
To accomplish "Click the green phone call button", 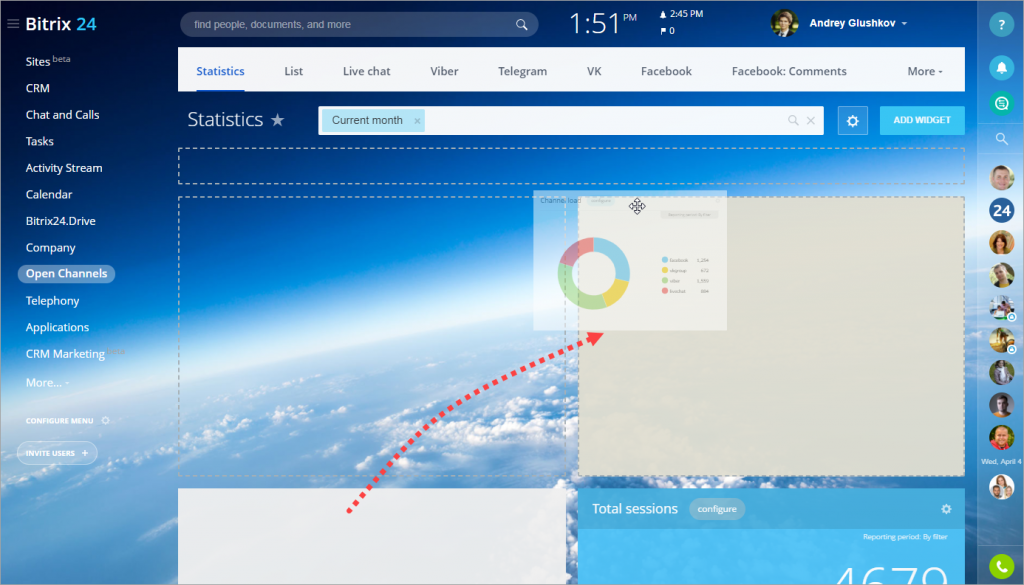I will tap(1001, 567).
